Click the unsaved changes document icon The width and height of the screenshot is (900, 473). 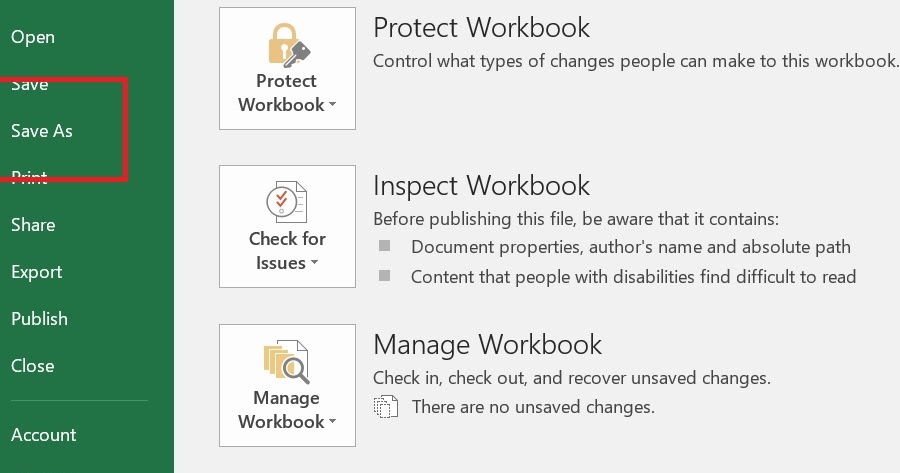click(x=385, y=406)
